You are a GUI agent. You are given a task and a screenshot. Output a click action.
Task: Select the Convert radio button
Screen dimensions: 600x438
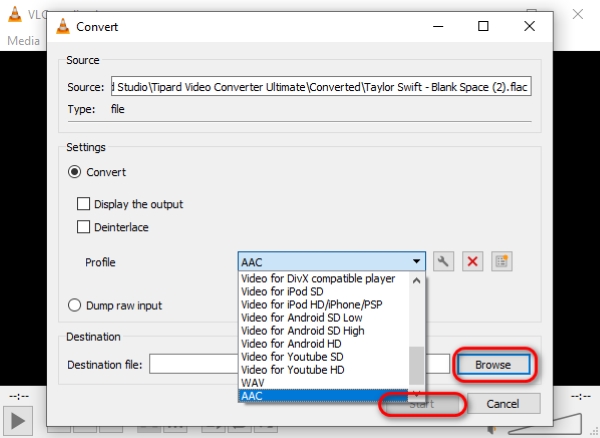[x=74, y=172]
